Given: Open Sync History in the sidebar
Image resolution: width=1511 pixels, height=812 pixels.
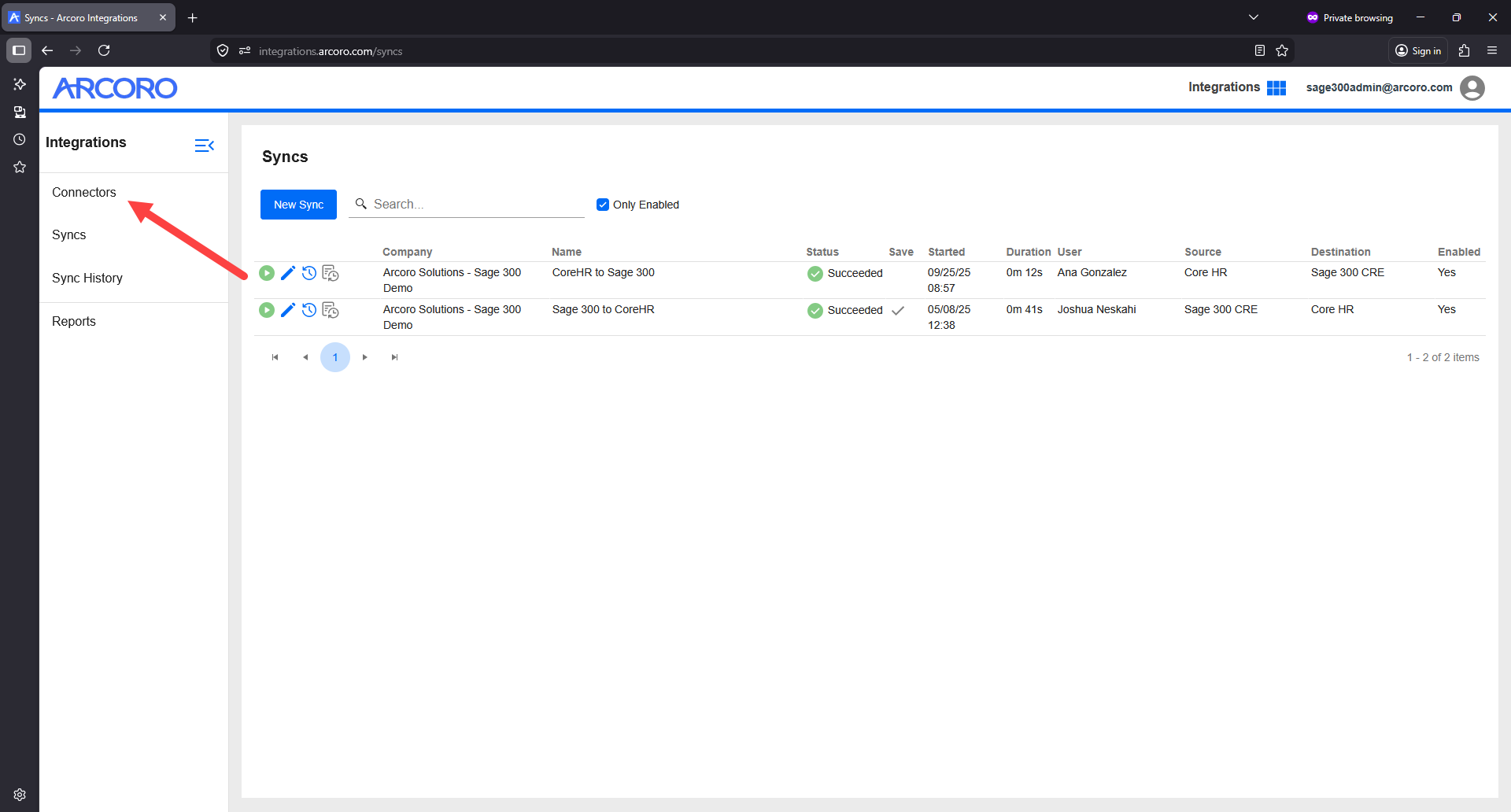Looking at the screenshot, I should click(87, 278).
